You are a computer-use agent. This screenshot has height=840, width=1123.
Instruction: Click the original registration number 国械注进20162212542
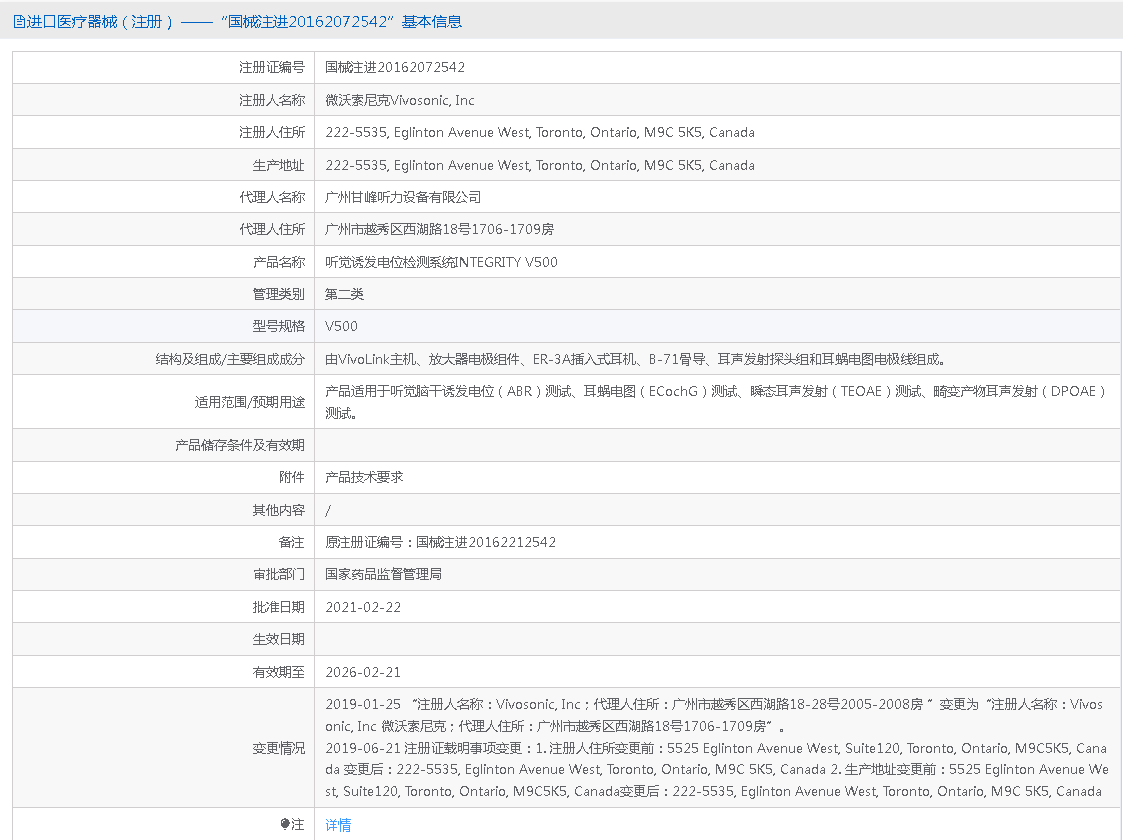click(485, 542)
